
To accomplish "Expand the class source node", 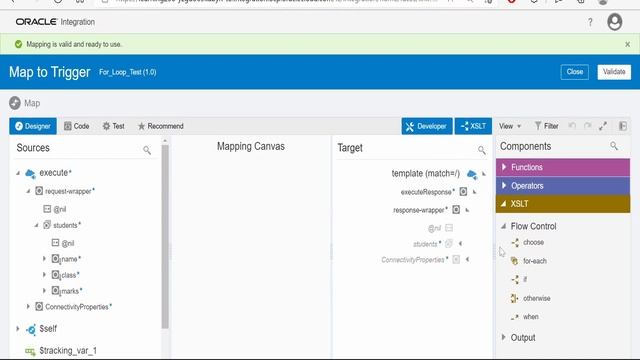I will point(44,275).
